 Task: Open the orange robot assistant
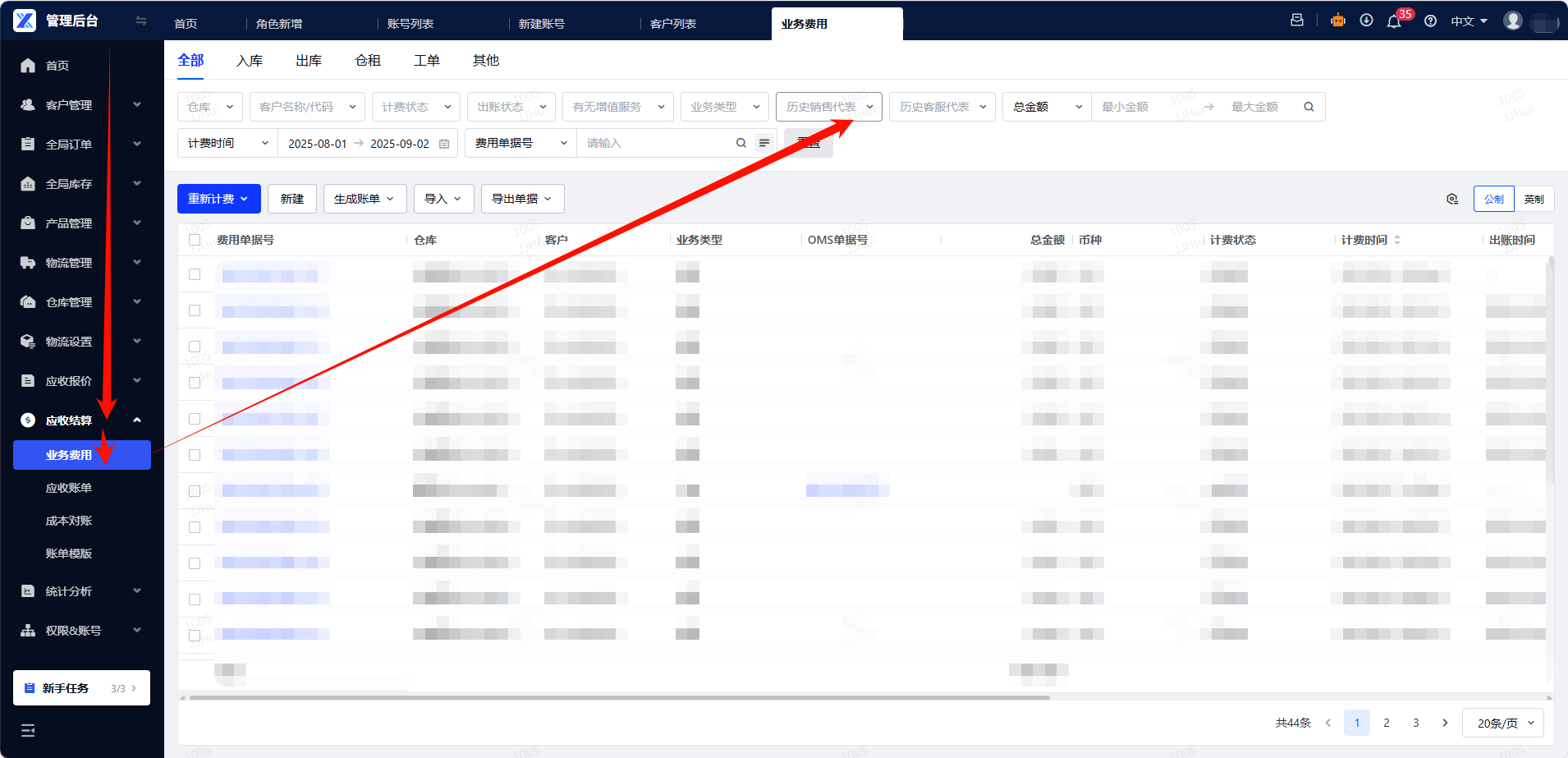coord(1338,21)
